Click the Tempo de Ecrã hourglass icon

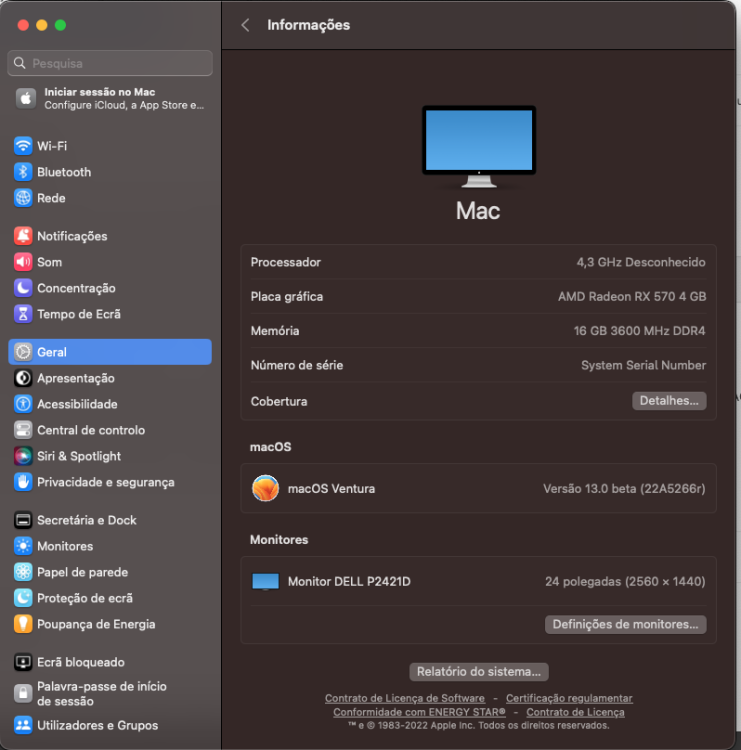coord(23,314)
